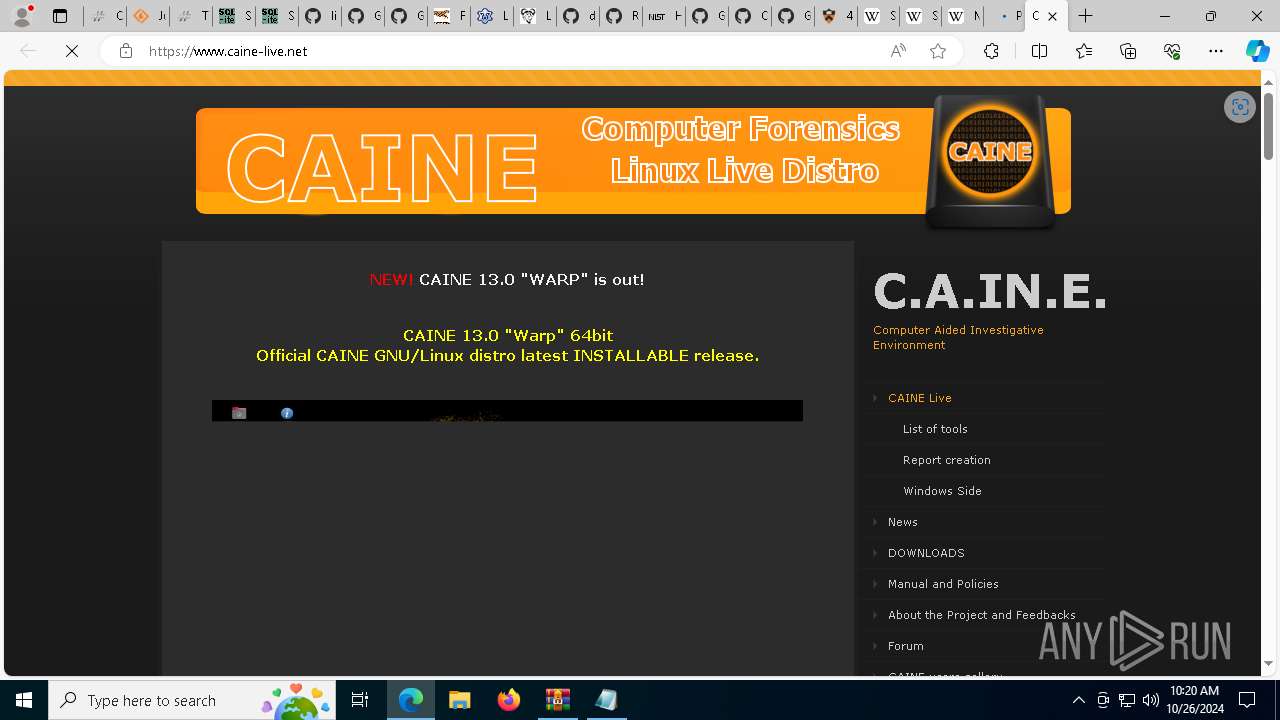
Task: Switch to the GitHub 'li' tab
Action: click(x=320, y=16)
